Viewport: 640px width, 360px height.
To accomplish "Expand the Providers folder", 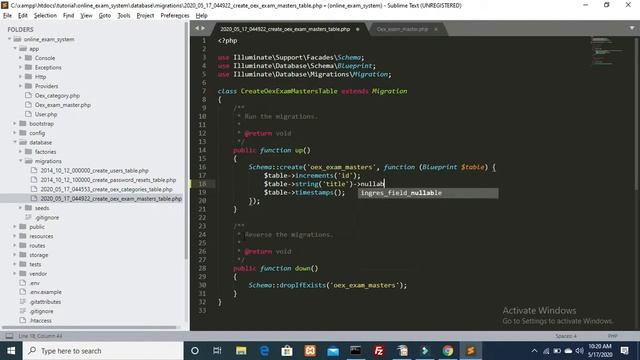I will (20, 86).
